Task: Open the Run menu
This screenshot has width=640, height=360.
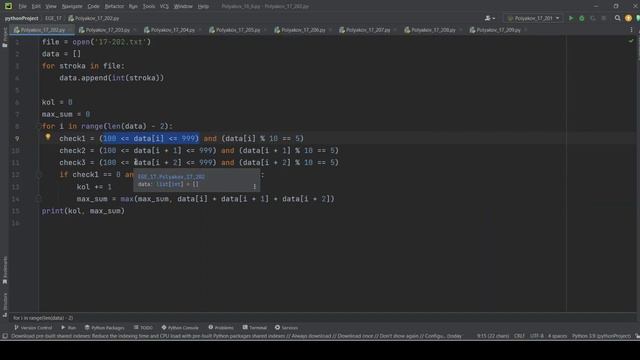Action: [133, 7]
